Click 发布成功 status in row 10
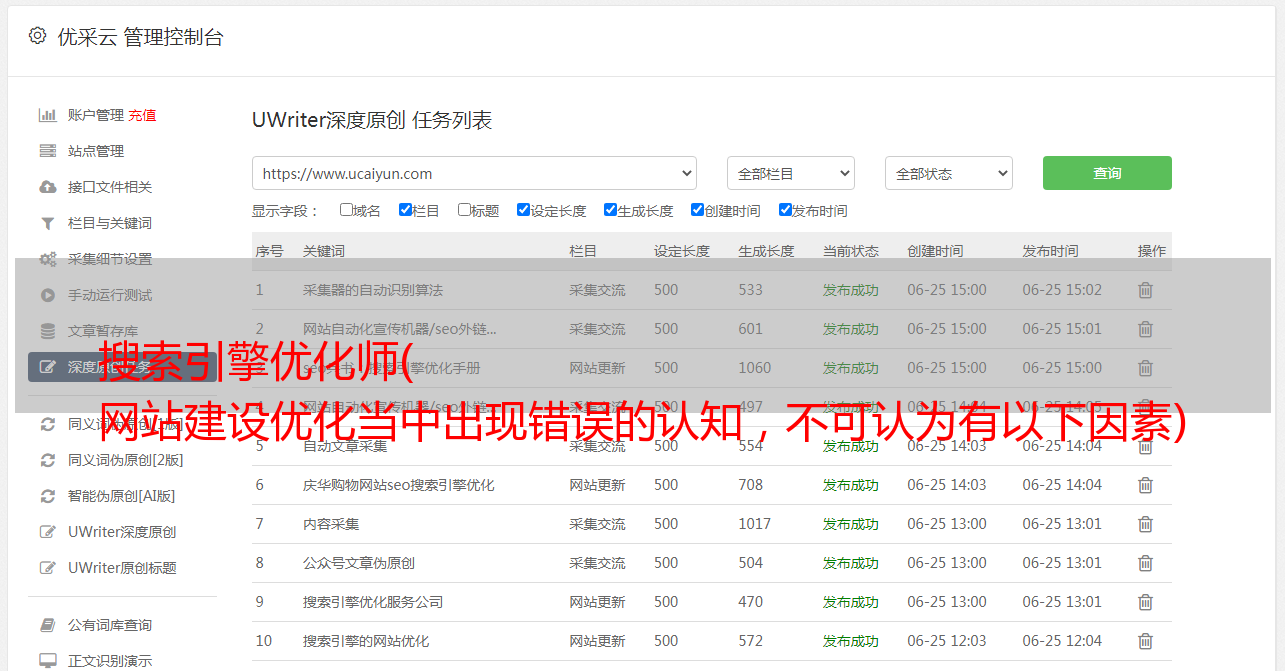1285x671 pixels. 851,641
